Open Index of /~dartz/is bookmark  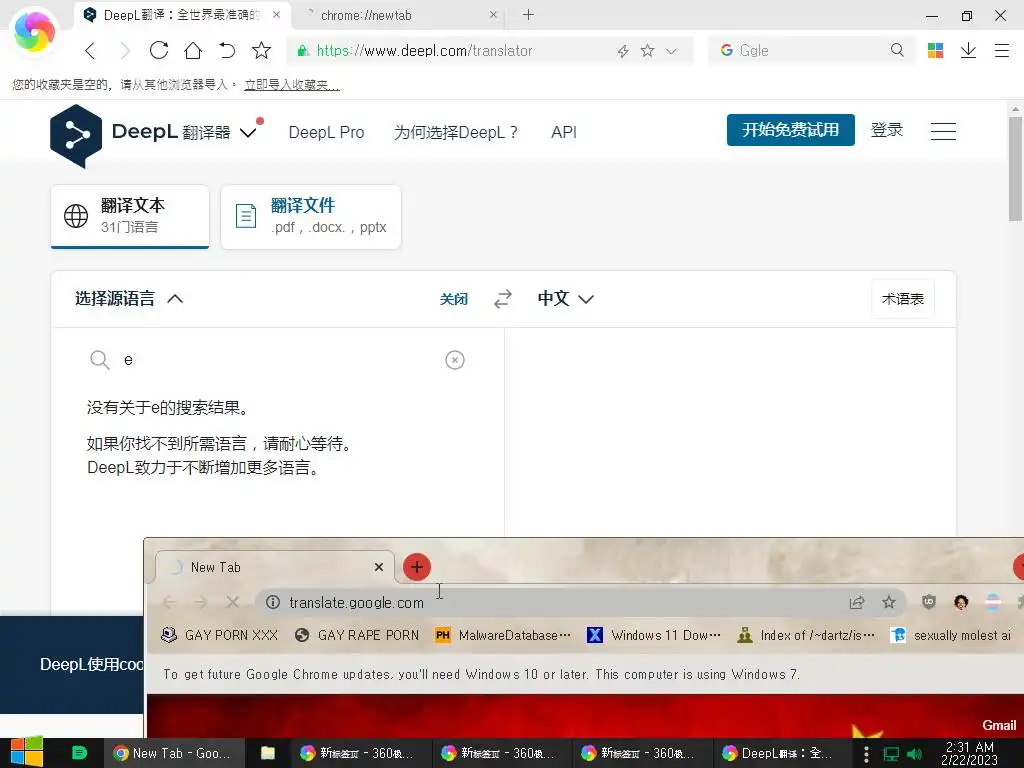tap(805, 635)
